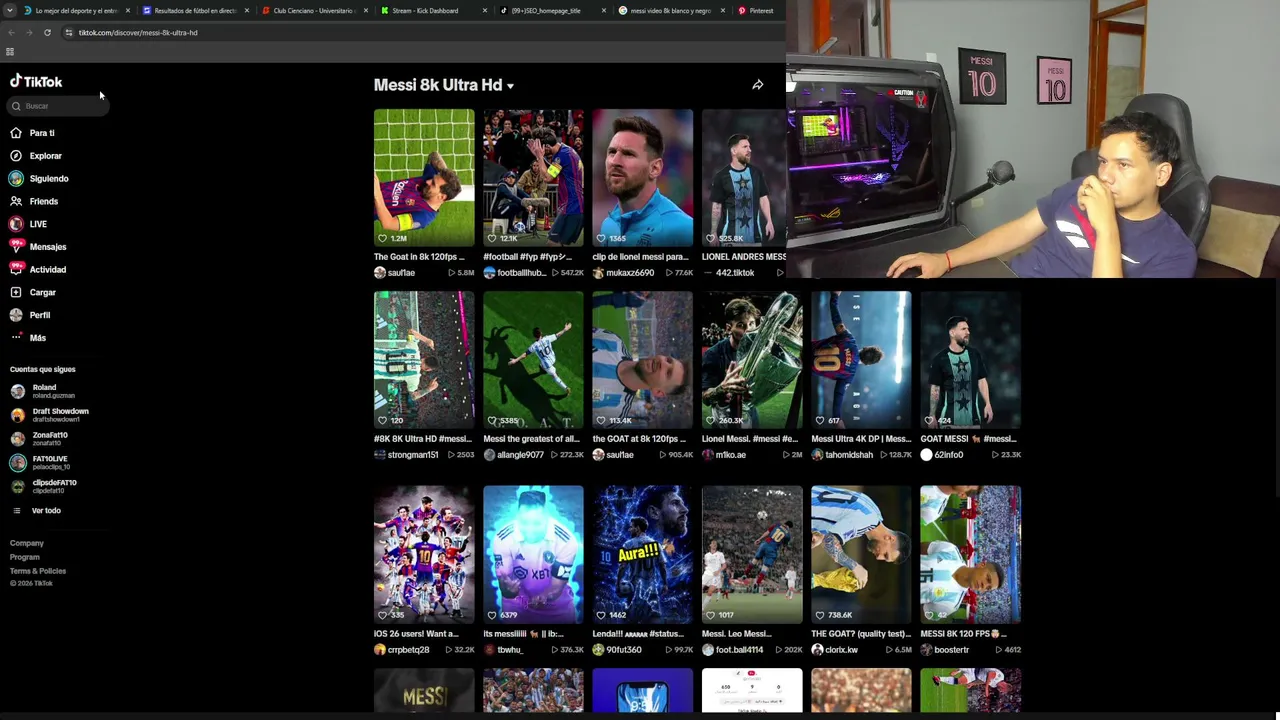Click the Company footer link
The image size is (1280, 720).
tap(27, 543)
